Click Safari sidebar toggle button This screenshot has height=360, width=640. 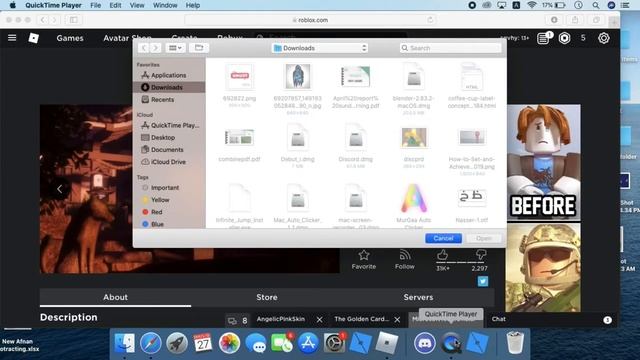[x=73, y=20]
